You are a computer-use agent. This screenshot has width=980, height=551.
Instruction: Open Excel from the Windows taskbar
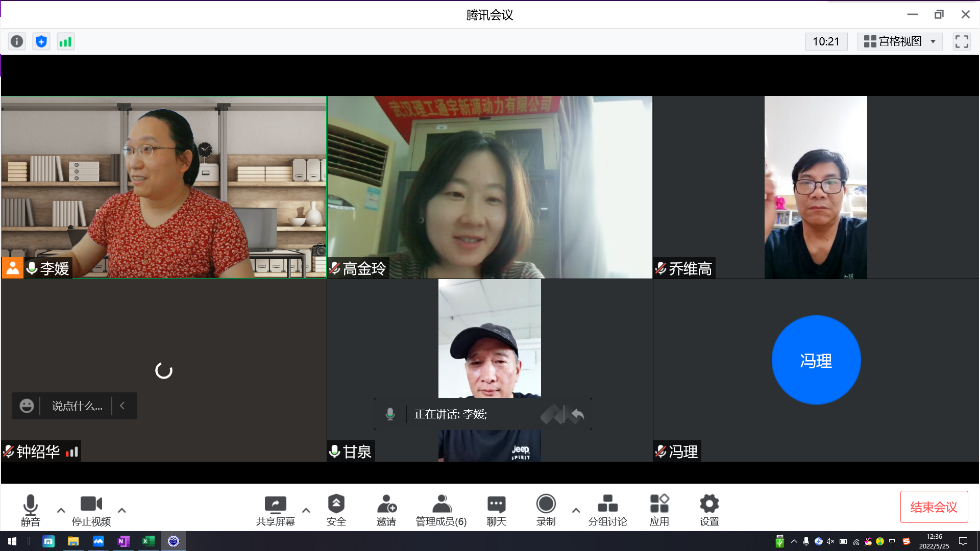point(149,541)
